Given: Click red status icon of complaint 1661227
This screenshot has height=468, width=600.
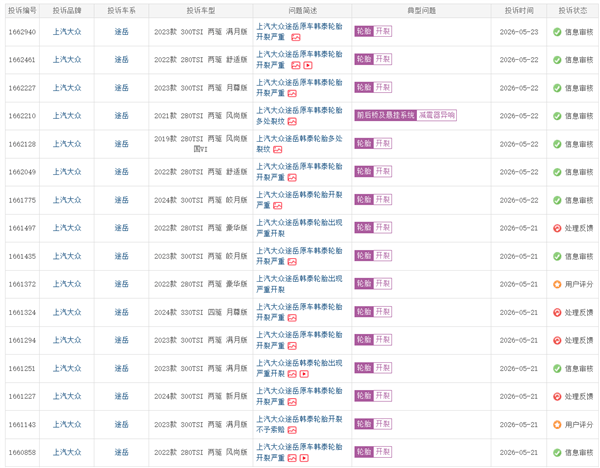Looking at the screenshot, I should 557,397.
